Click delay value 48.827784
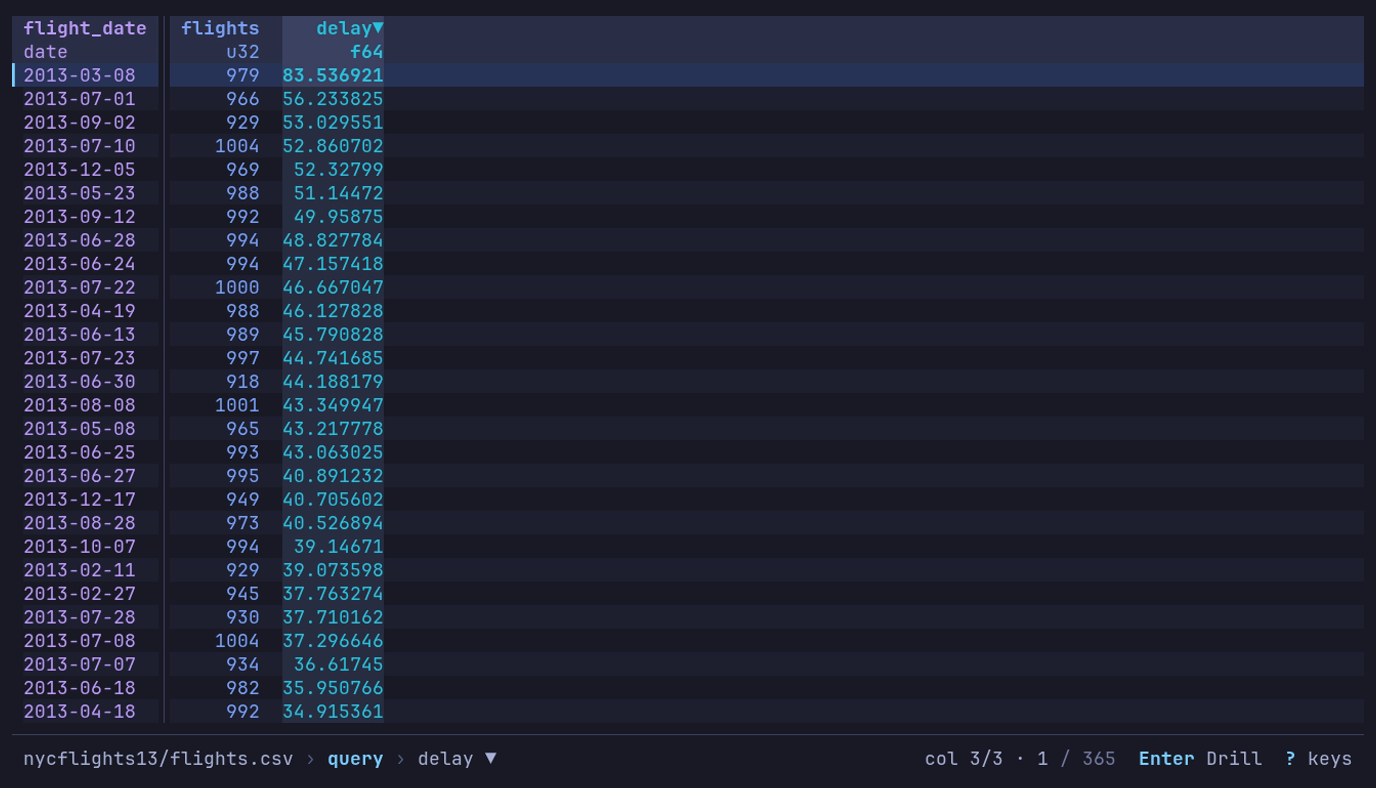Screen dimensions: 1376x788 (x=333, y=240)
